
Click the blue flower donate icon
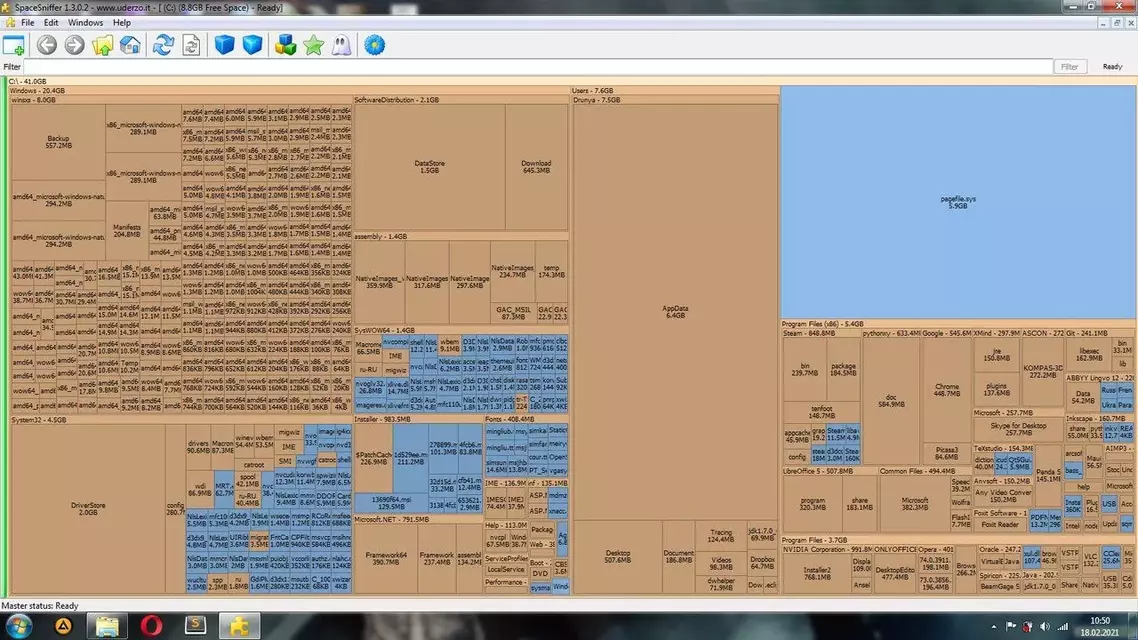tap(374, 45)
